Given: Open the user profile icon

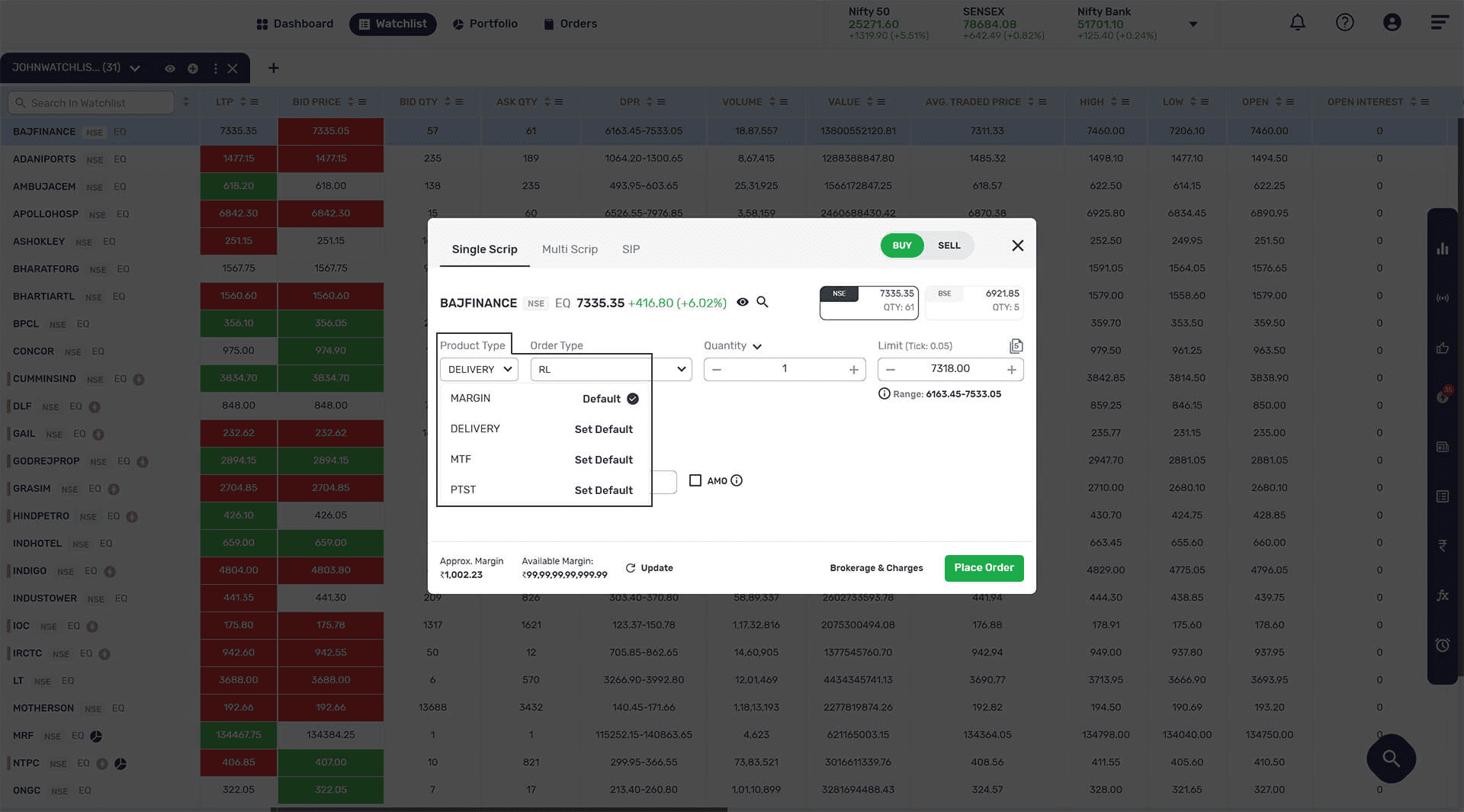Looking at the screenshot, I should pos(1392,23).
